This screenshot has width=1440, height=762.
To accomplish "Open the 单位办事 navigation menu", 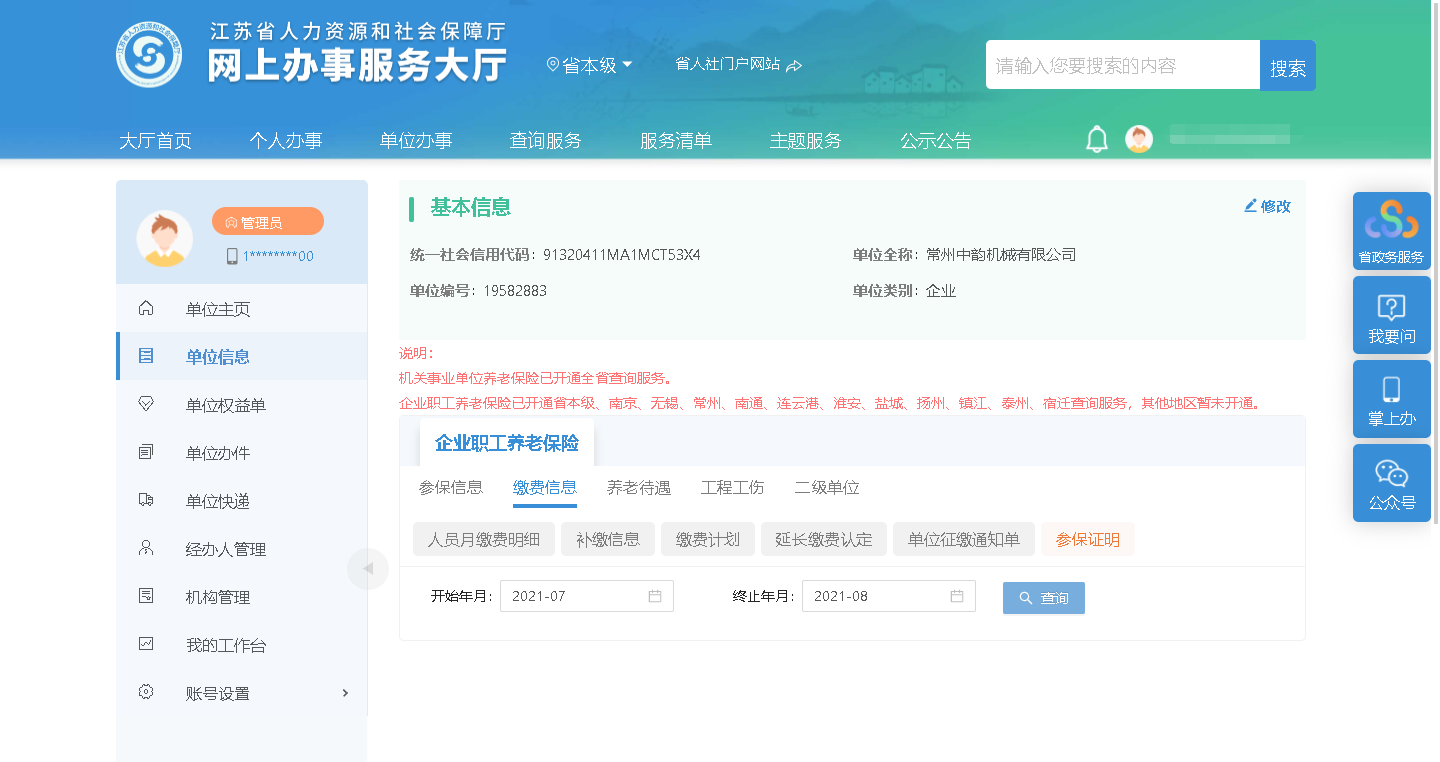I will [x=416, y=141].
